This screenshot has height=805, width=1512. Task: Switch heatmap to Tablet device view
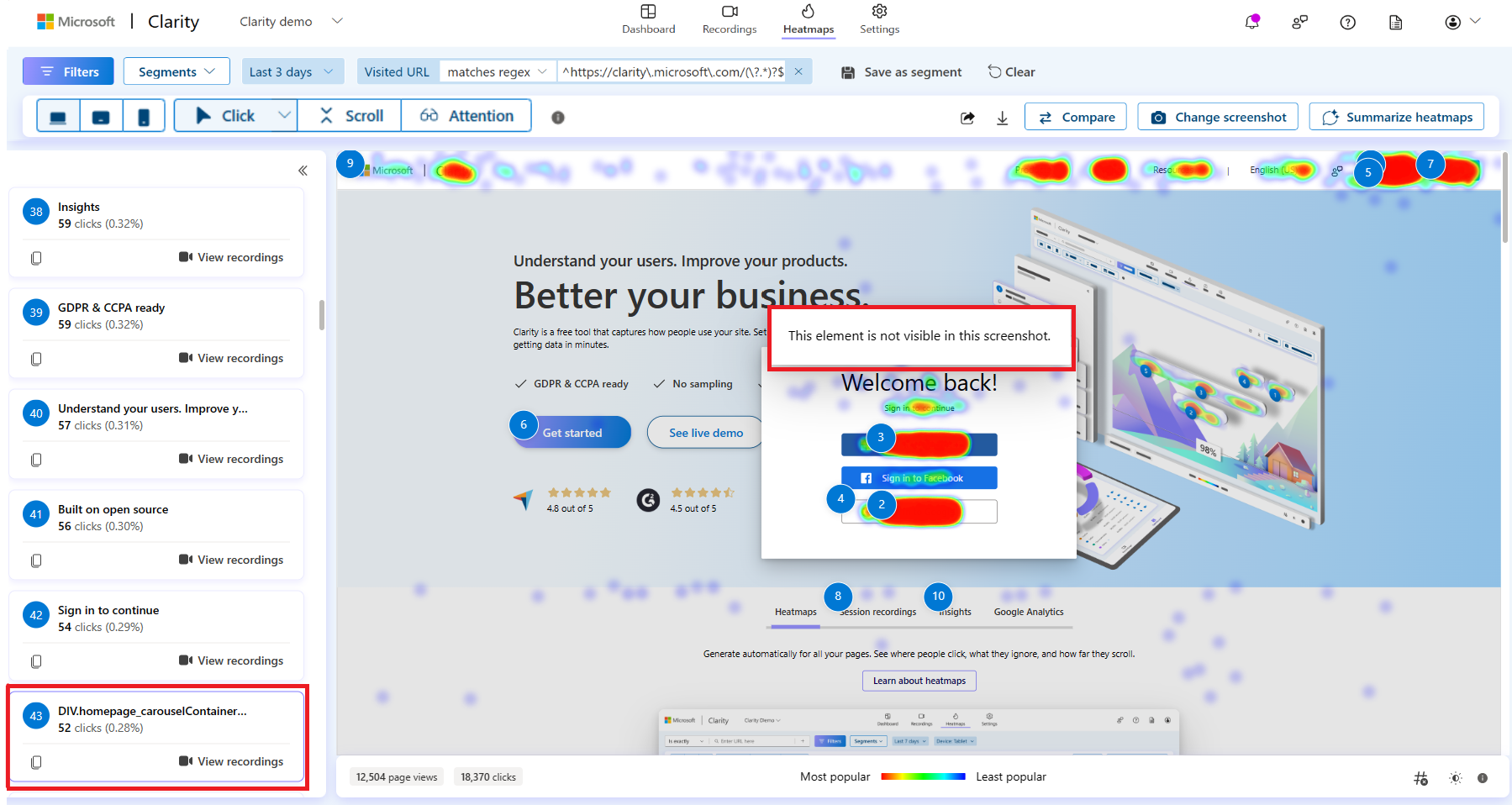click(x=101, y=115)
